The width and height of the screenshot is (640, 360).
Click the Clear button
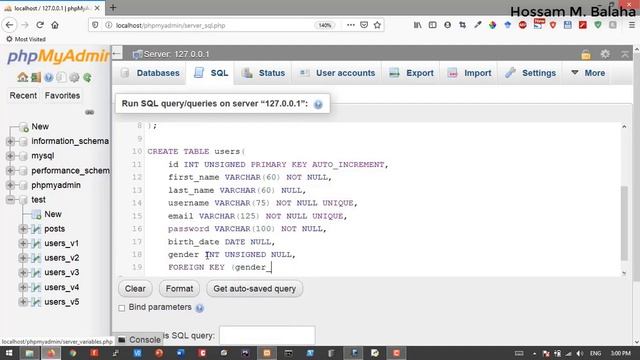click(x=135, y=289)
